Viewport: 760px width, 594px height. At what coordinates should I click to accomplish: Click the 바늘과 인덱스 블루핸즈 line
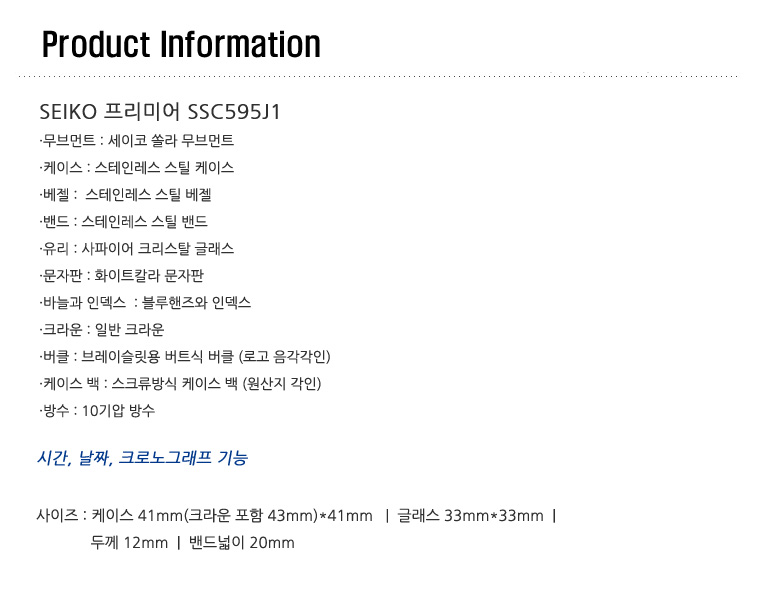tap(145, 303)
